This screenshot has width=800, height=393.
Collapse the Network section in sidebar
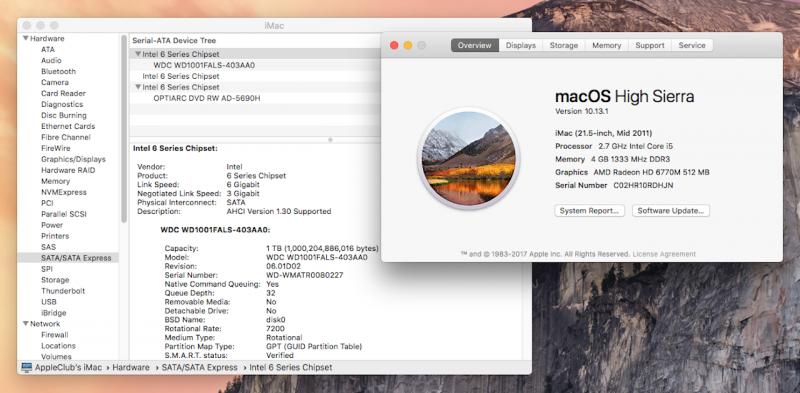click(26, 324)
